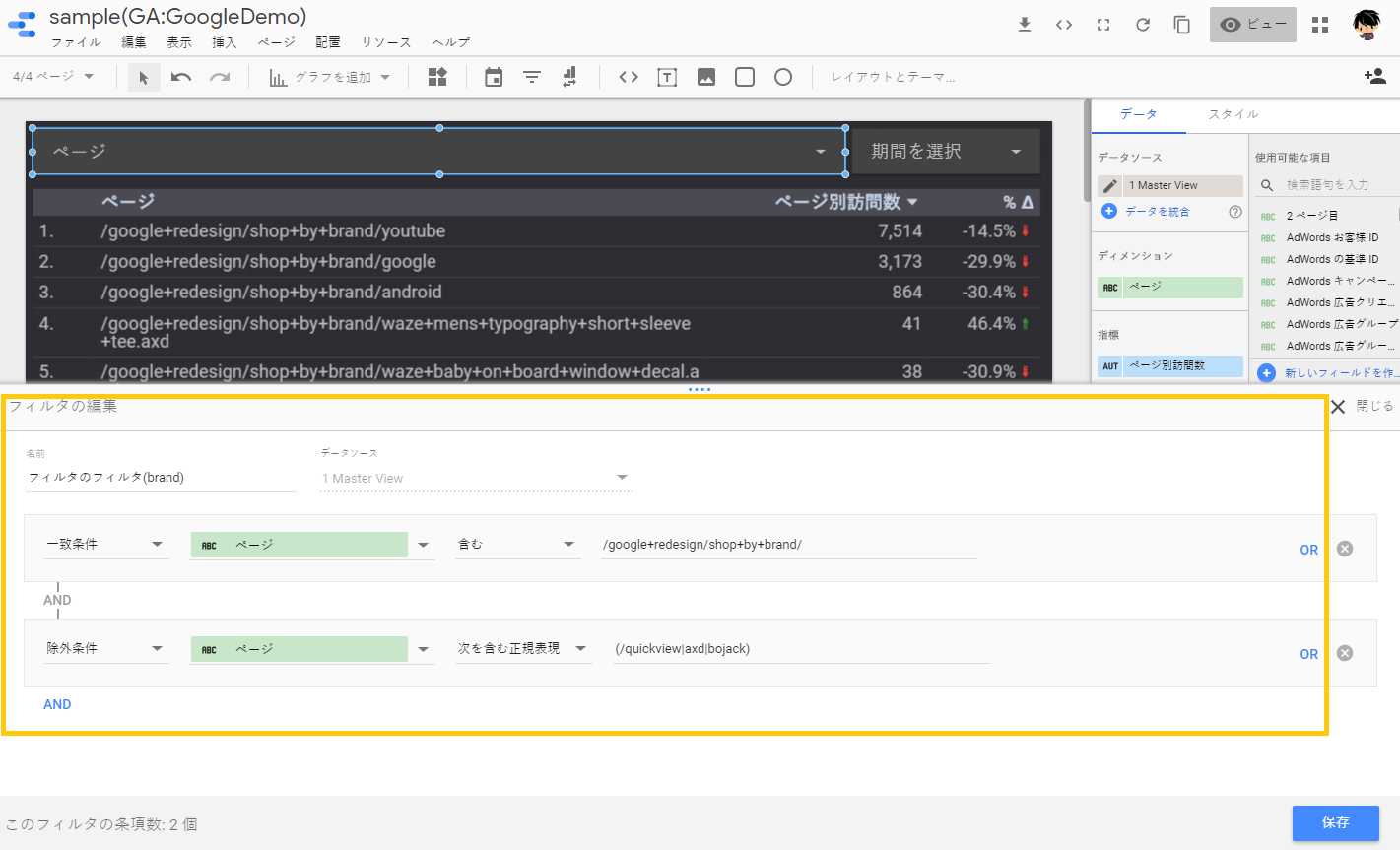Click the report title sample(GA:GoogleDemo)

tap(177, 16)
